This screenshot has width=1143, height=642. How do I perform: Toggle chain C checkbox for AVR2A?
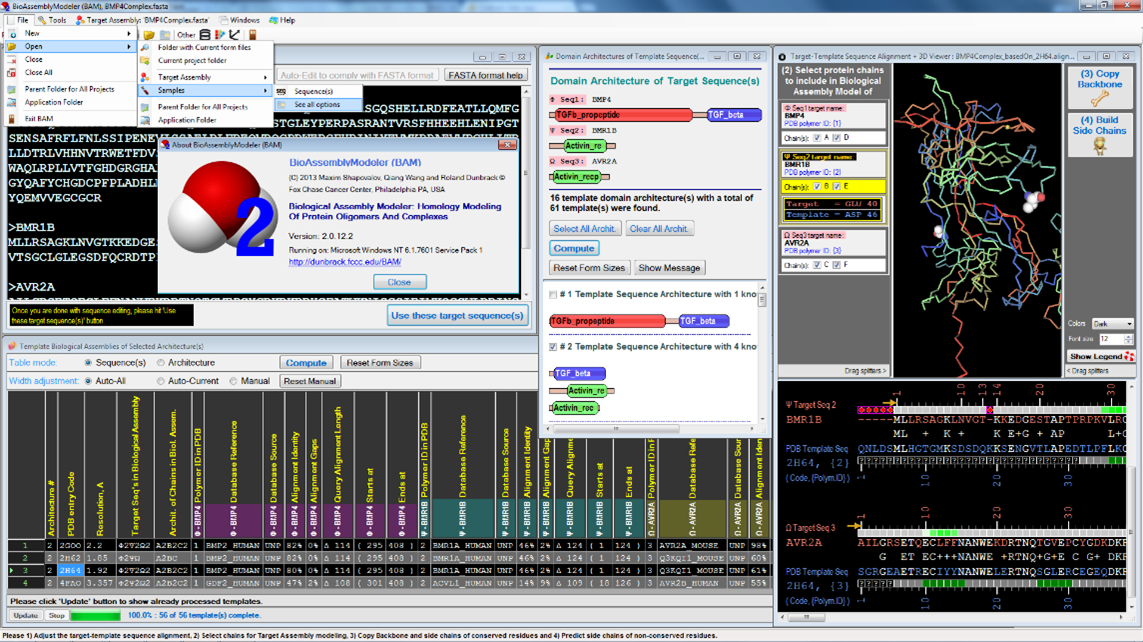coord(816,265)
